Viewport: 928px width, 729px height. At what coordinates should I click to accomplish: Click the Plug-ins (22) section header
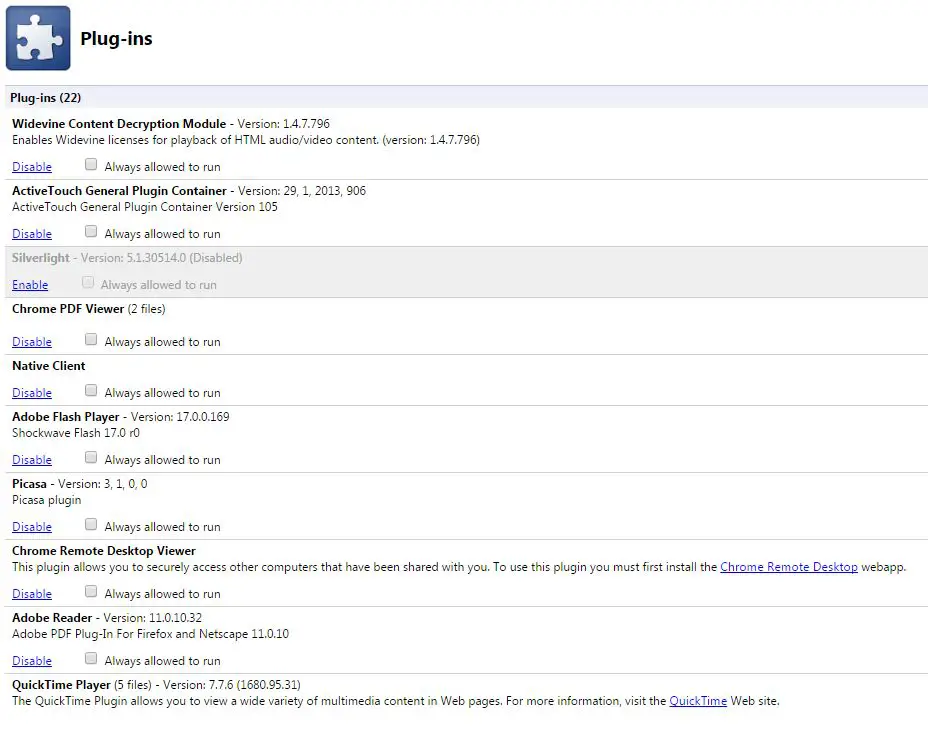tap(466, 98)
